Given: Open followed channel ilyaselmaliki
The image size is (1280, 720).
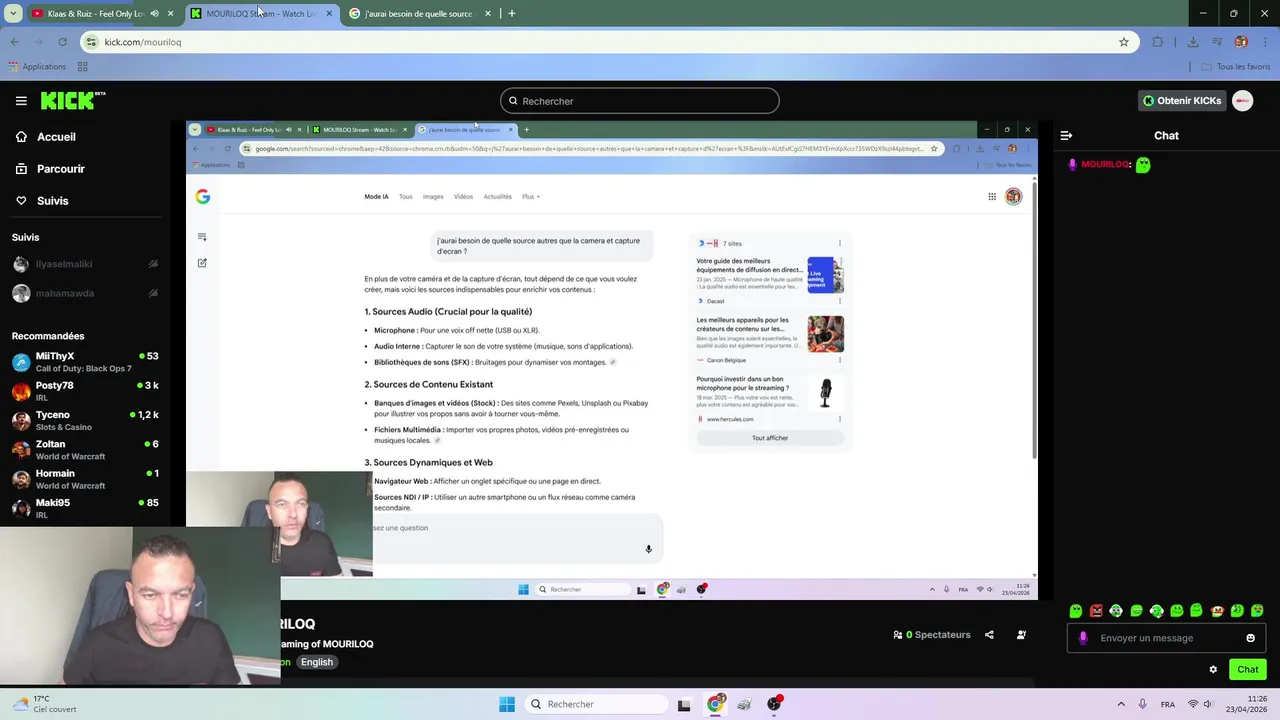Looking at the screenshot, I should coord(85,264).
